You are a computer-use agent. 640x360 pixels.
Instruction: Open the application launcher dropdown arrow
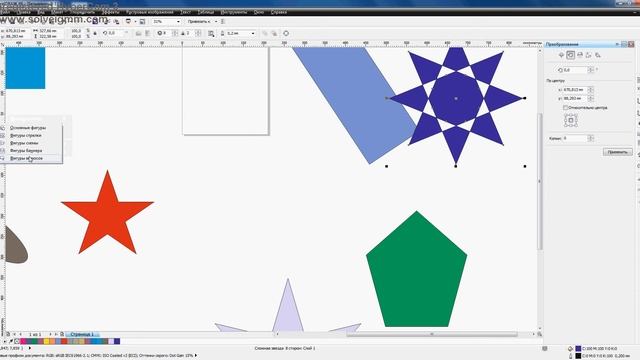(135, 21)
